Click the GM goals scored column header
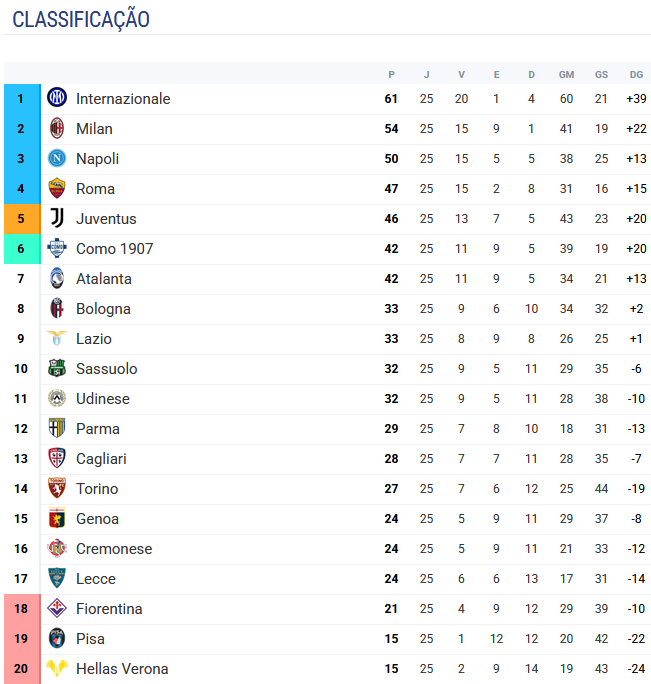The width and height of the screenshot is (651, 684). pyautogui.click(x=566, y=75)
